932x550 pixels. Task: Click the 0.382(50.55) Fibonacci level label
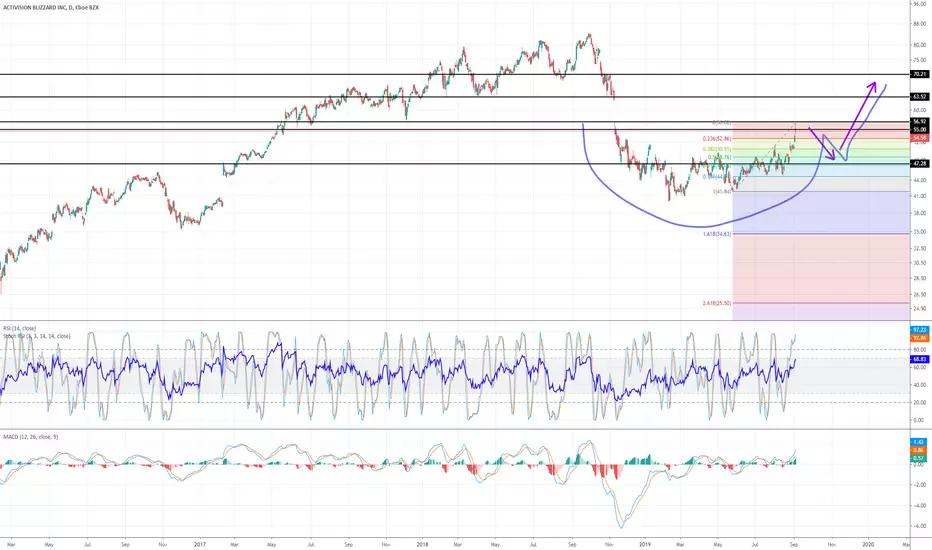[x=717, y=149]
